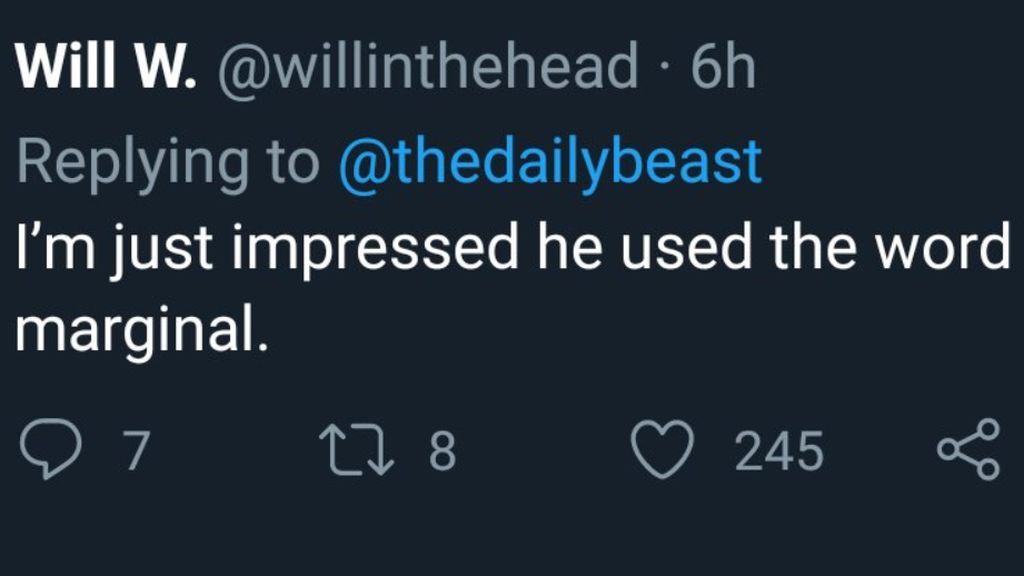Click the 'Replying to' label
The height and width of the screenshot is (576, 1024).
click(x=168, y=163)
